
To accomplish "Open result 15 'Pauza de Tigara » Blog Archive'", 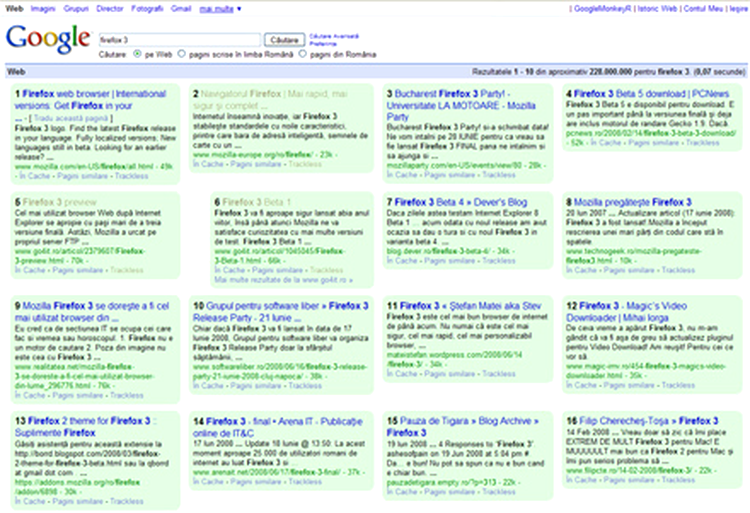I will tap(463, 427).
